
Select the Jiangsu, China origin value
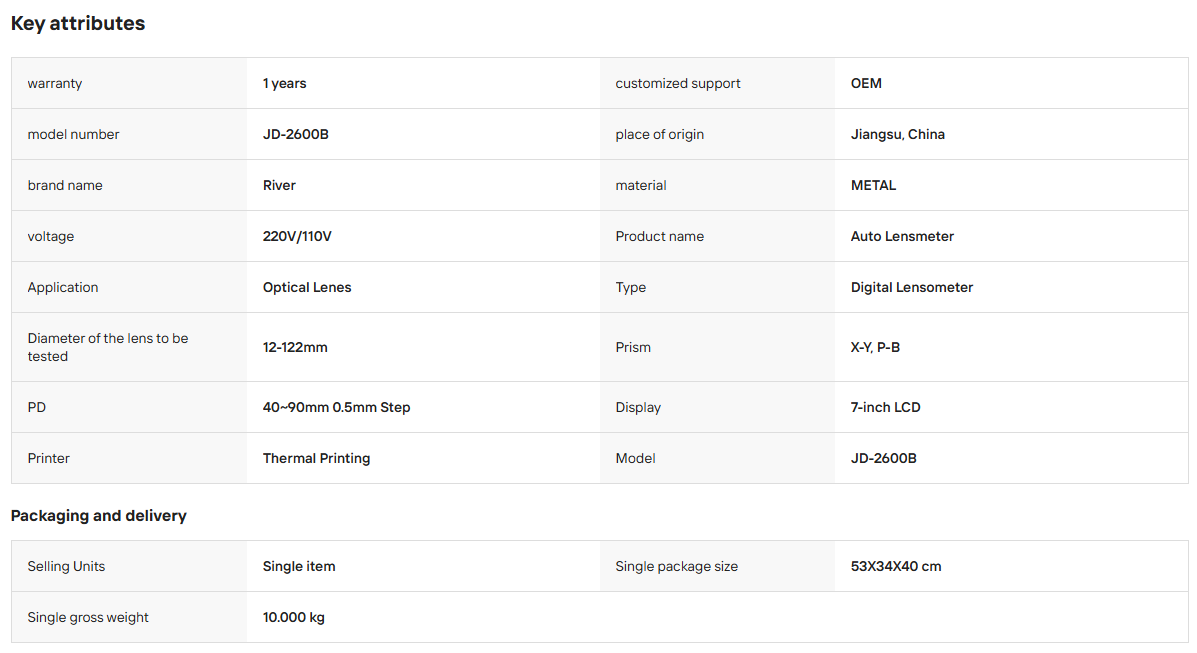click(x=898, y=134)
